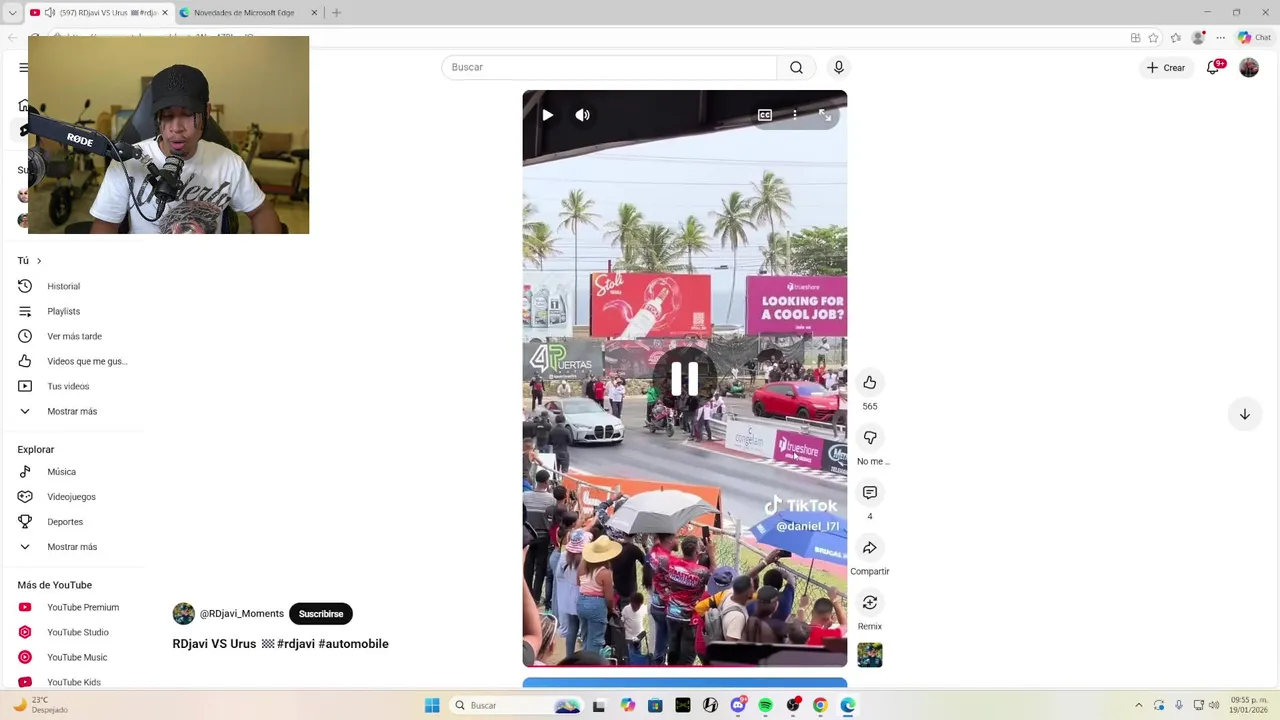This screenshot has height=720, width=1280.
Task: Enter fullscreen on the Shorts player
Action: [x=825, y=115]
